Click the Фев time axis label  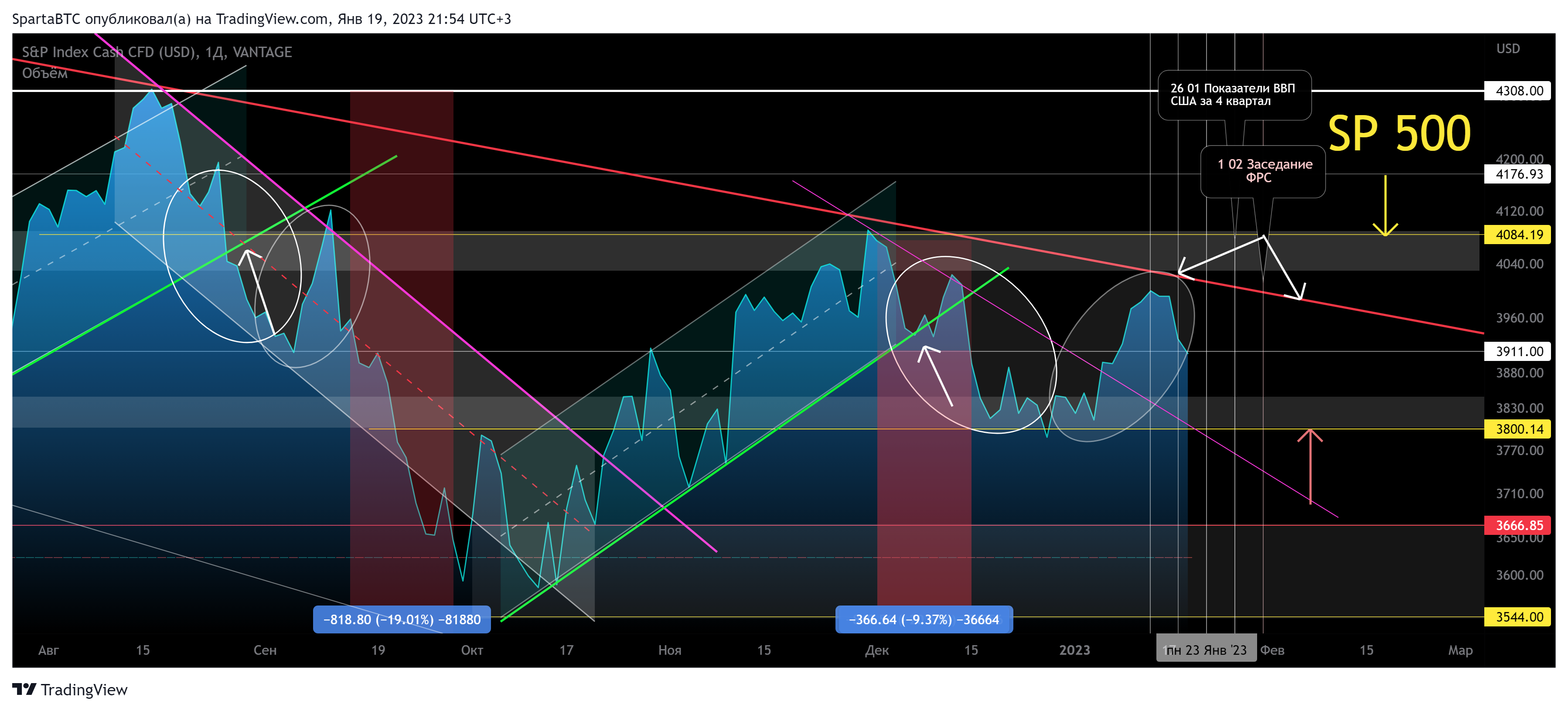(1272, 650)
